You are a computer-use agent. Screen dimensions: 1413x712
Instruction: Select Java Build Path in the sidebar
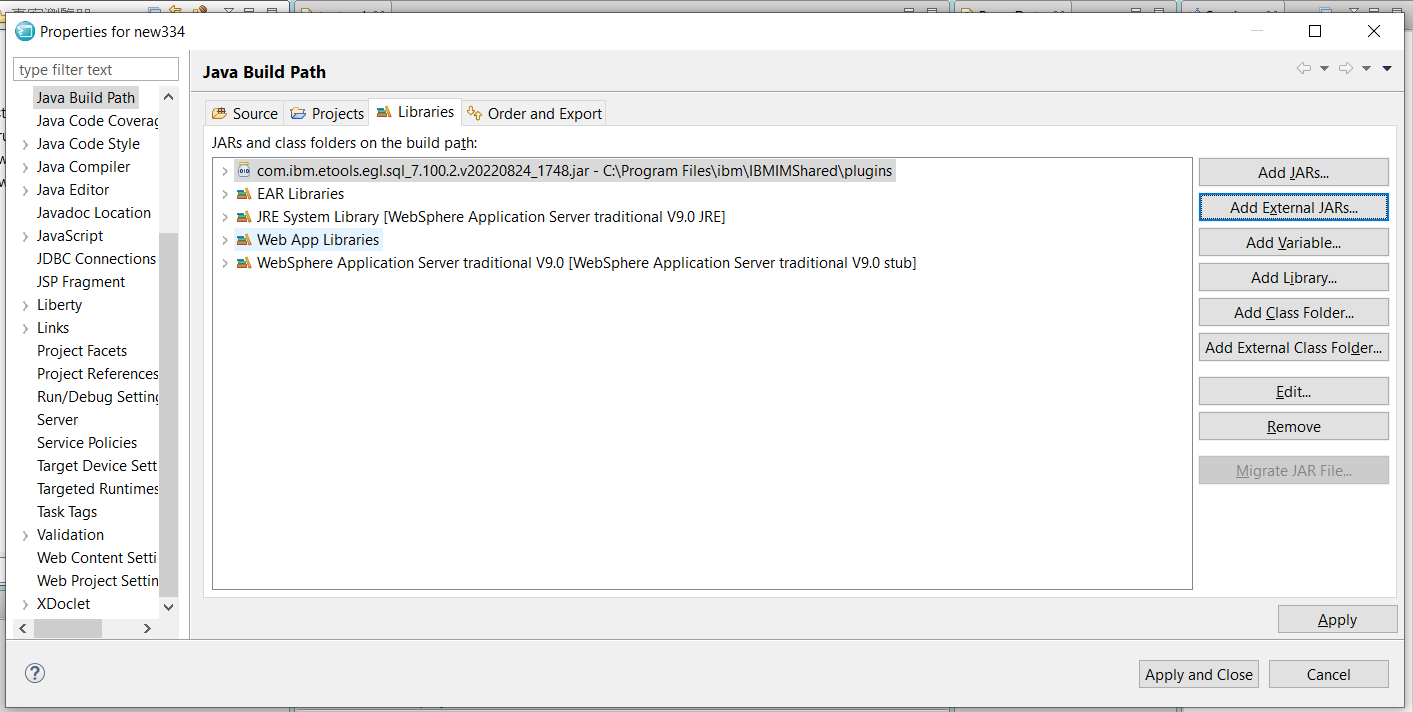click(85, 98)
